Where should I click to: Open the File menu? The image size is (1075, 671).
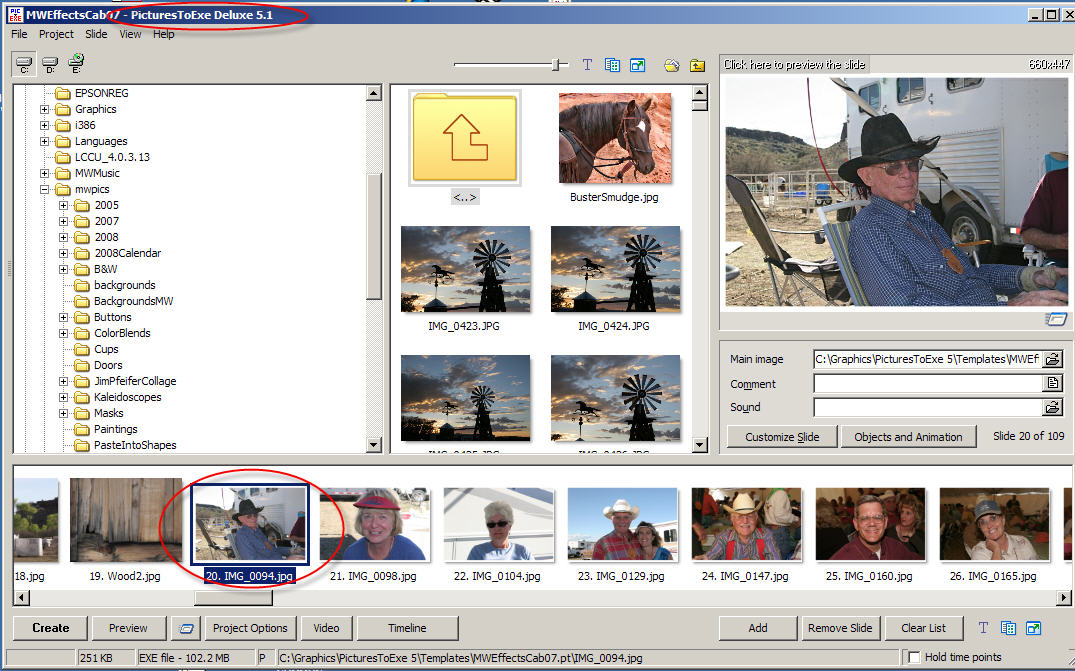coord(19,34)
